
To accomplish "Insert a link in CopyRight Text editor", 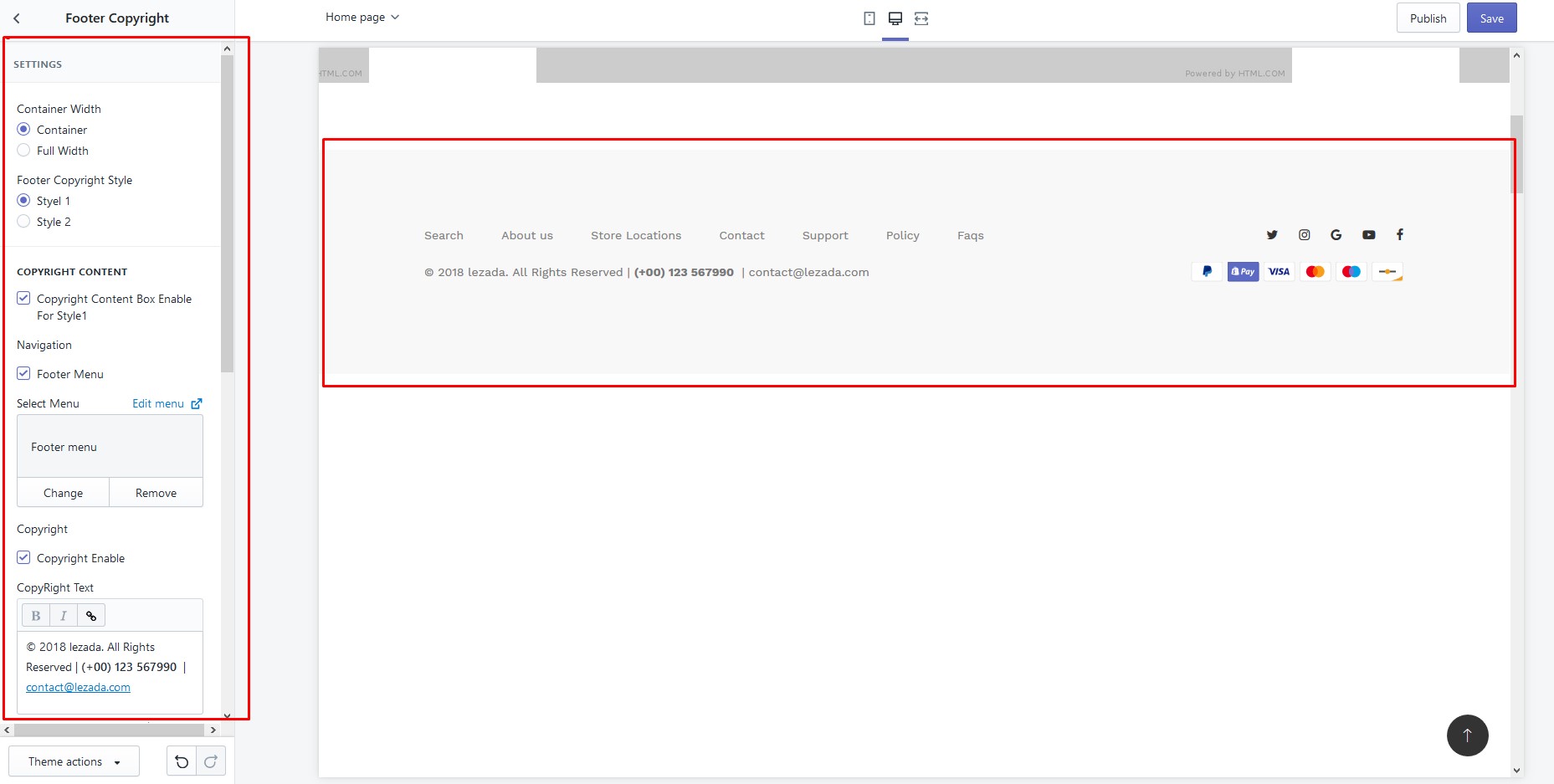I will [91, 616].
